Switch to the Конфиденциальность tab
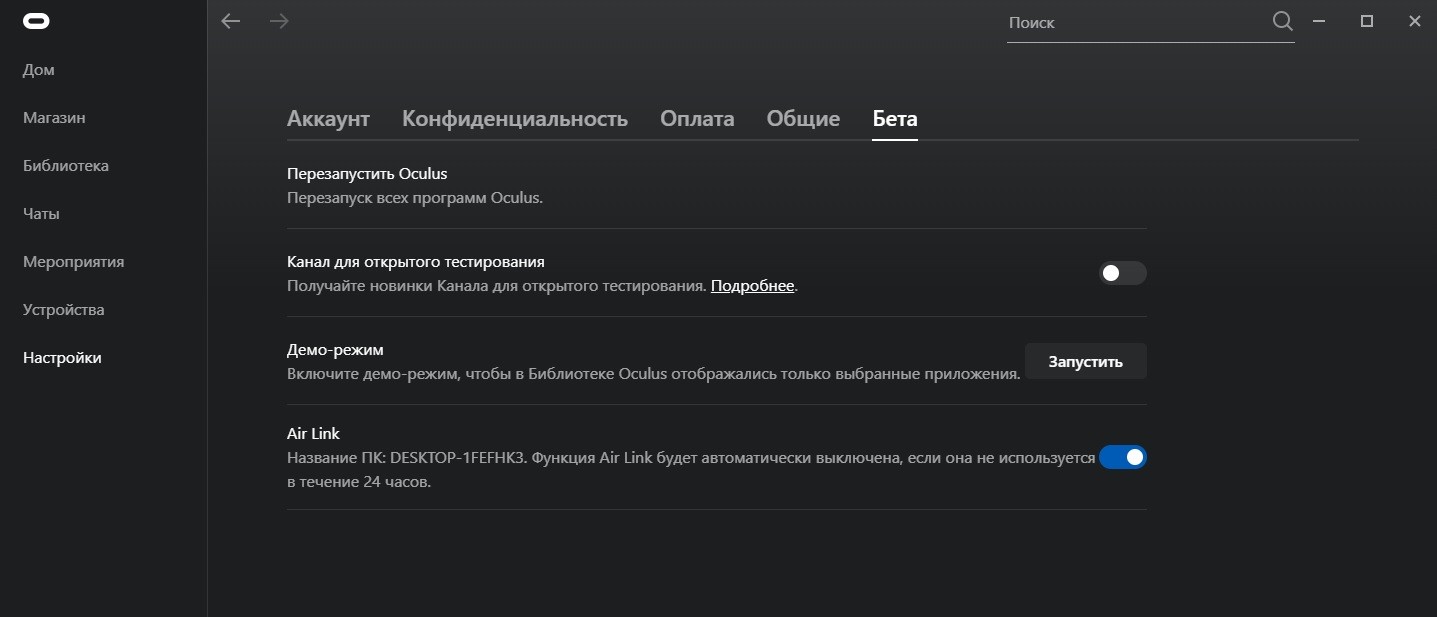 tap(514, 119)
